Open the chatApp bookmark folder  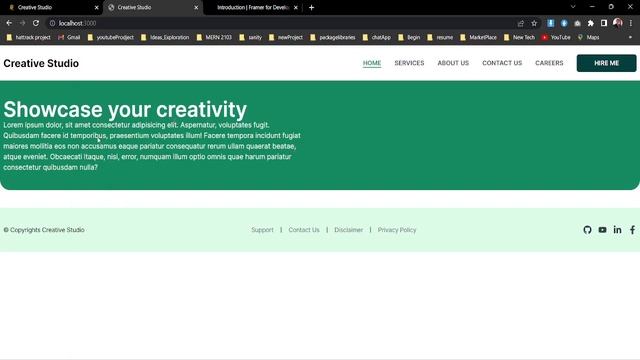coord(377,37)
